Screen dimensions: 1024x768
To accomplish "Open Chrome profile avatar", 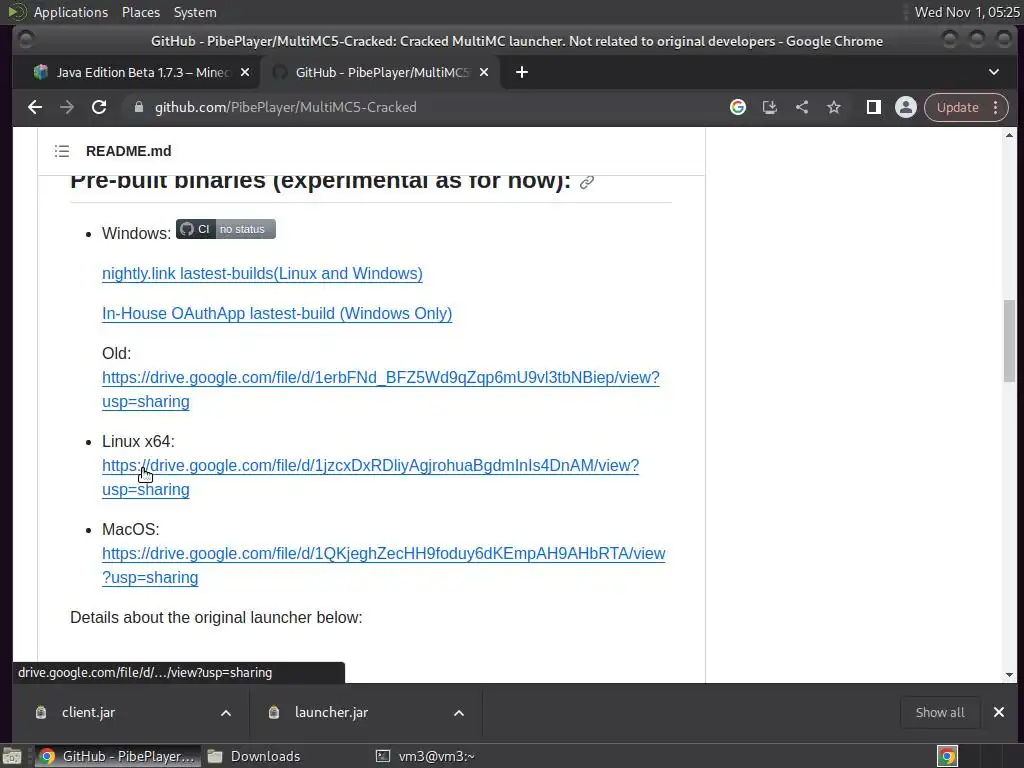I will point(905,107).
